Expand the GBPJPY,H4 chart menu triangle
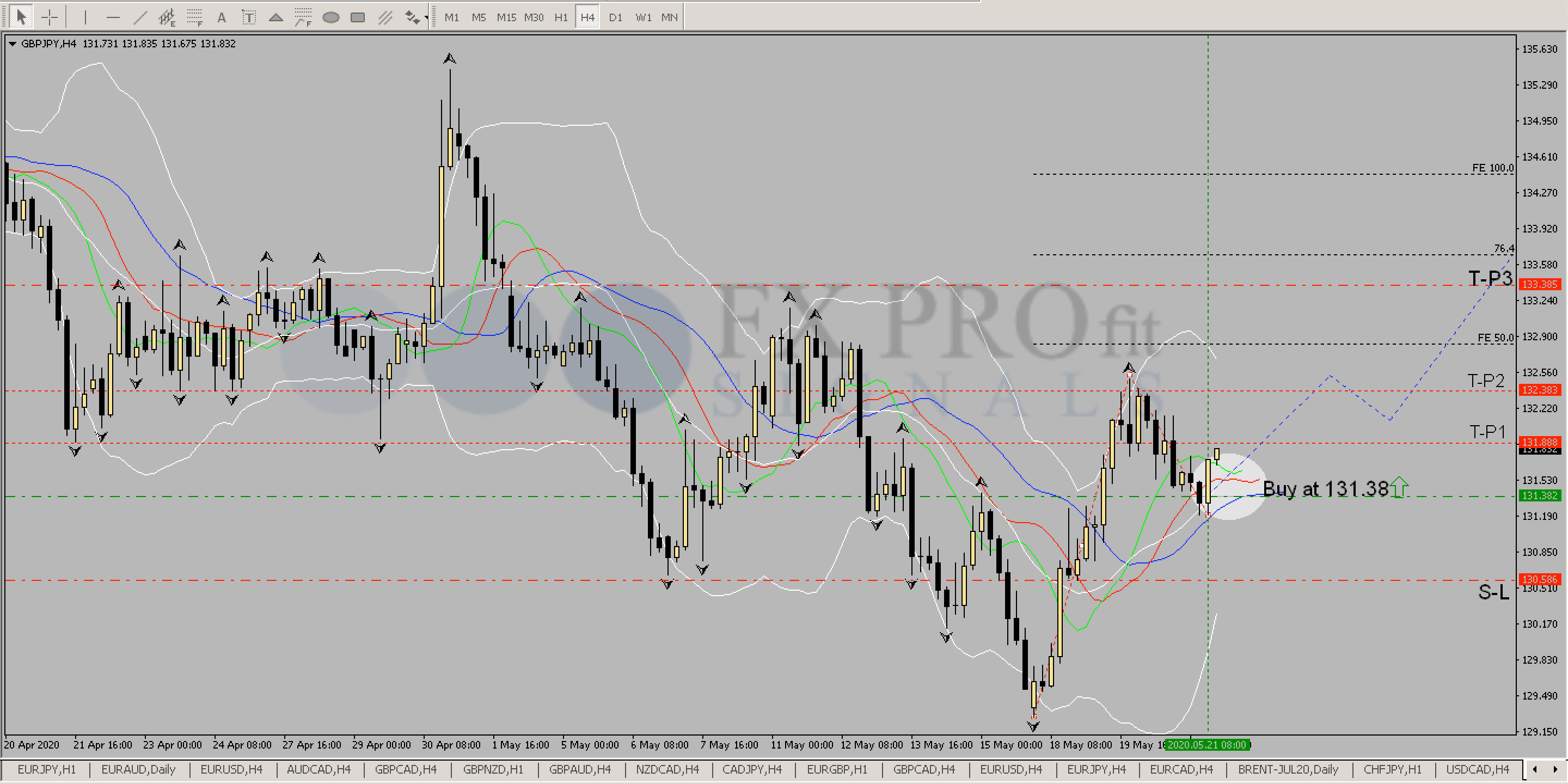The image size is (1568, 784). coord(12,44)
